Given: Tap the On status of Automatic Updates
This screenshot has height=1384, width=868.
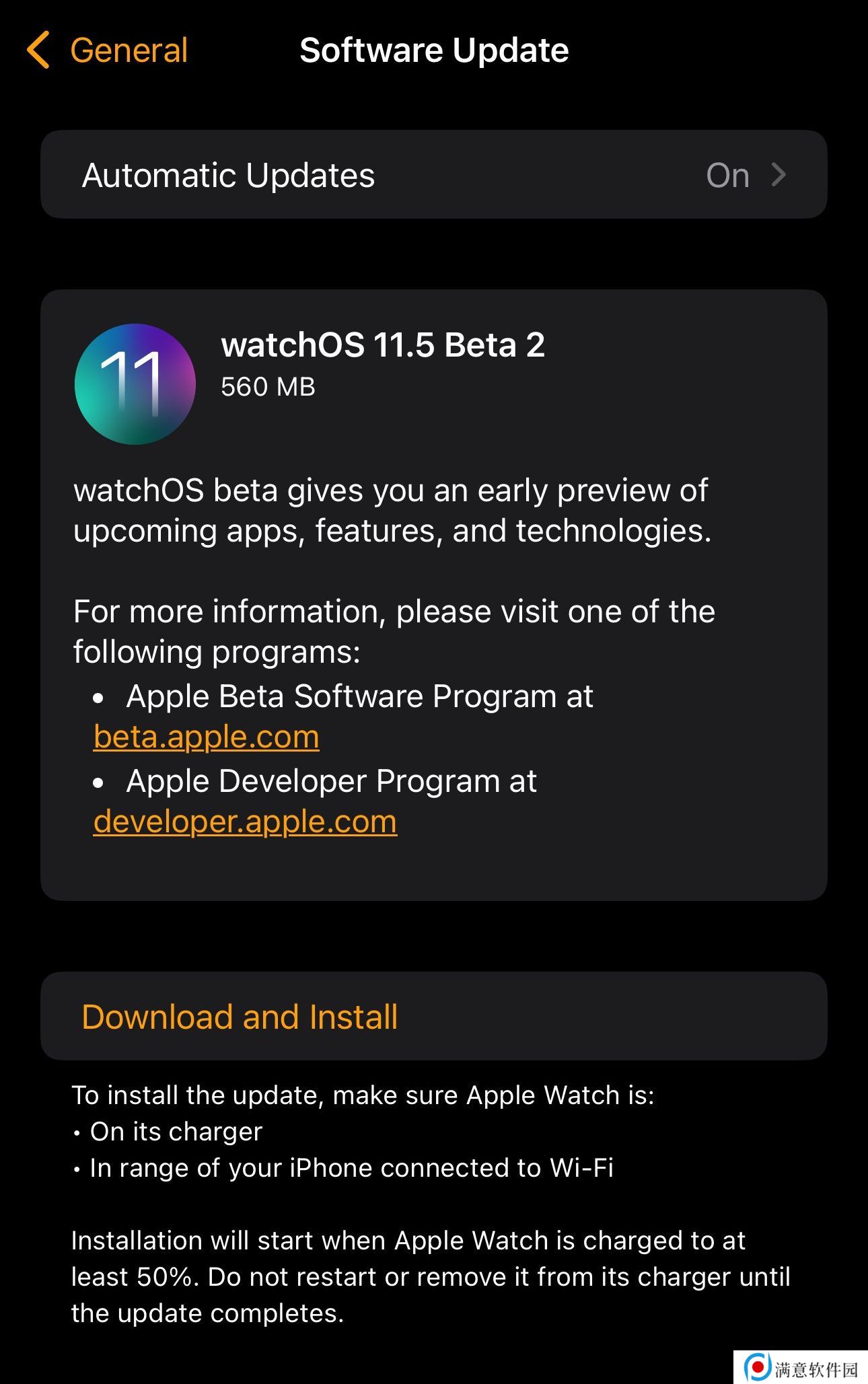Looking at the screenshot, I should click(x=727, y=176).
